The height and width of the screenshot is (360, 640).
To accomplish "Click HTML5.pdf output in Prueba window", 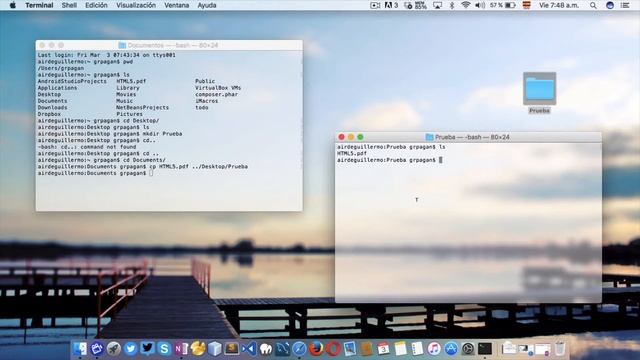I will pos(352,153).
